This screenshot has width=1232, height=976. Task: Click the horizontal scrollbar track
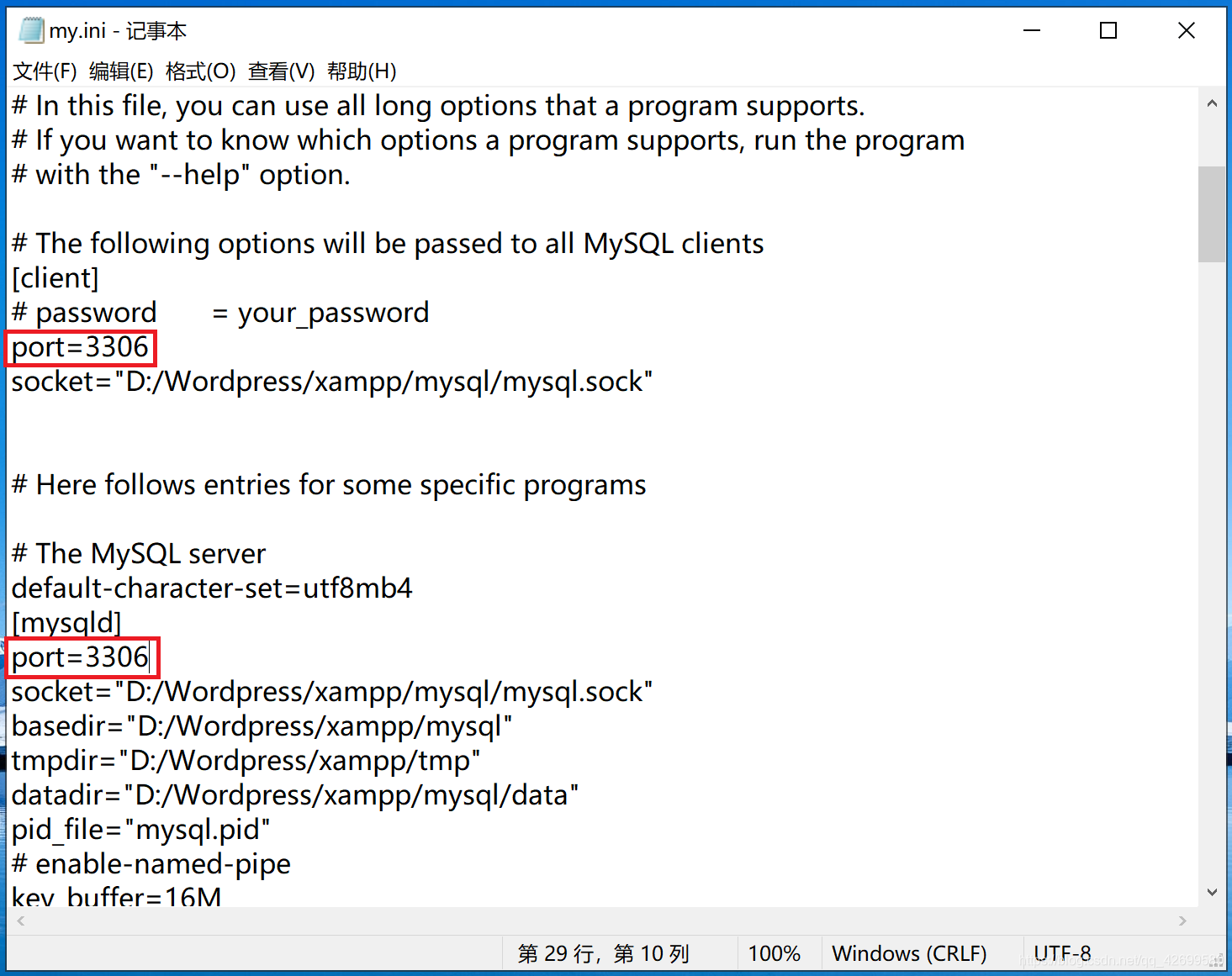coord(602,921)
